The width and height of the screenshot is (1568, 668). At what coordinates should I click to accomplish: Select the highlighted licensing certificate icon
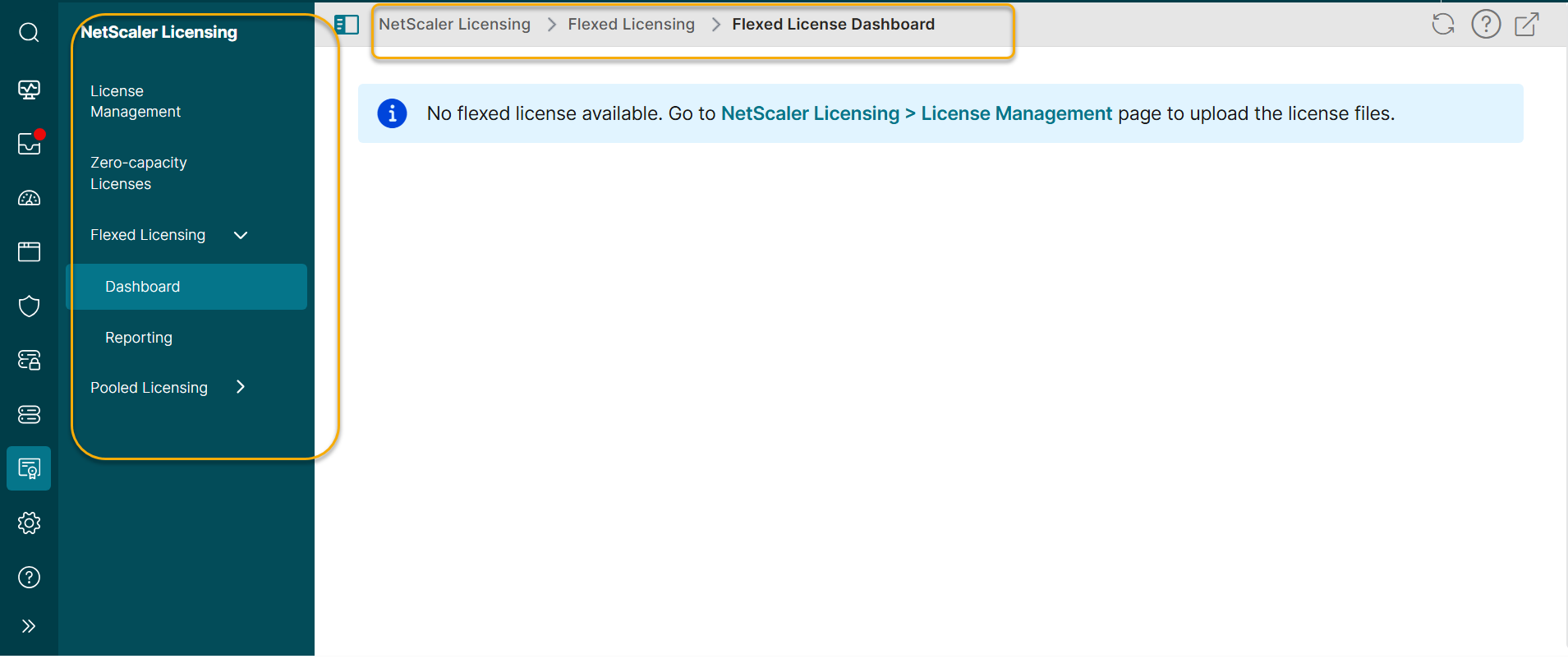click(29, 468)
